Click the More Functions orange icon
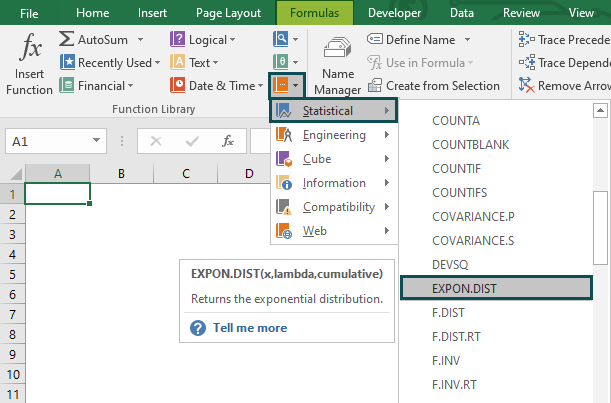 (281, 85)
